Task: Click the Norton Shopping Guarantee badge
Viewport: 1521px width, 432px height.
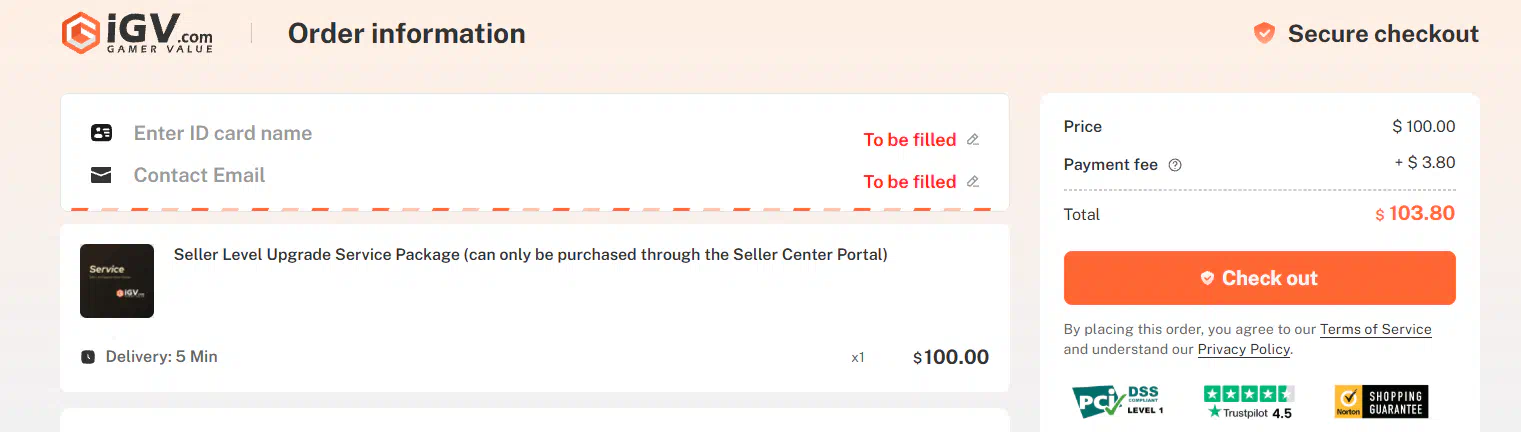Action: click(x=1381, y=401)
